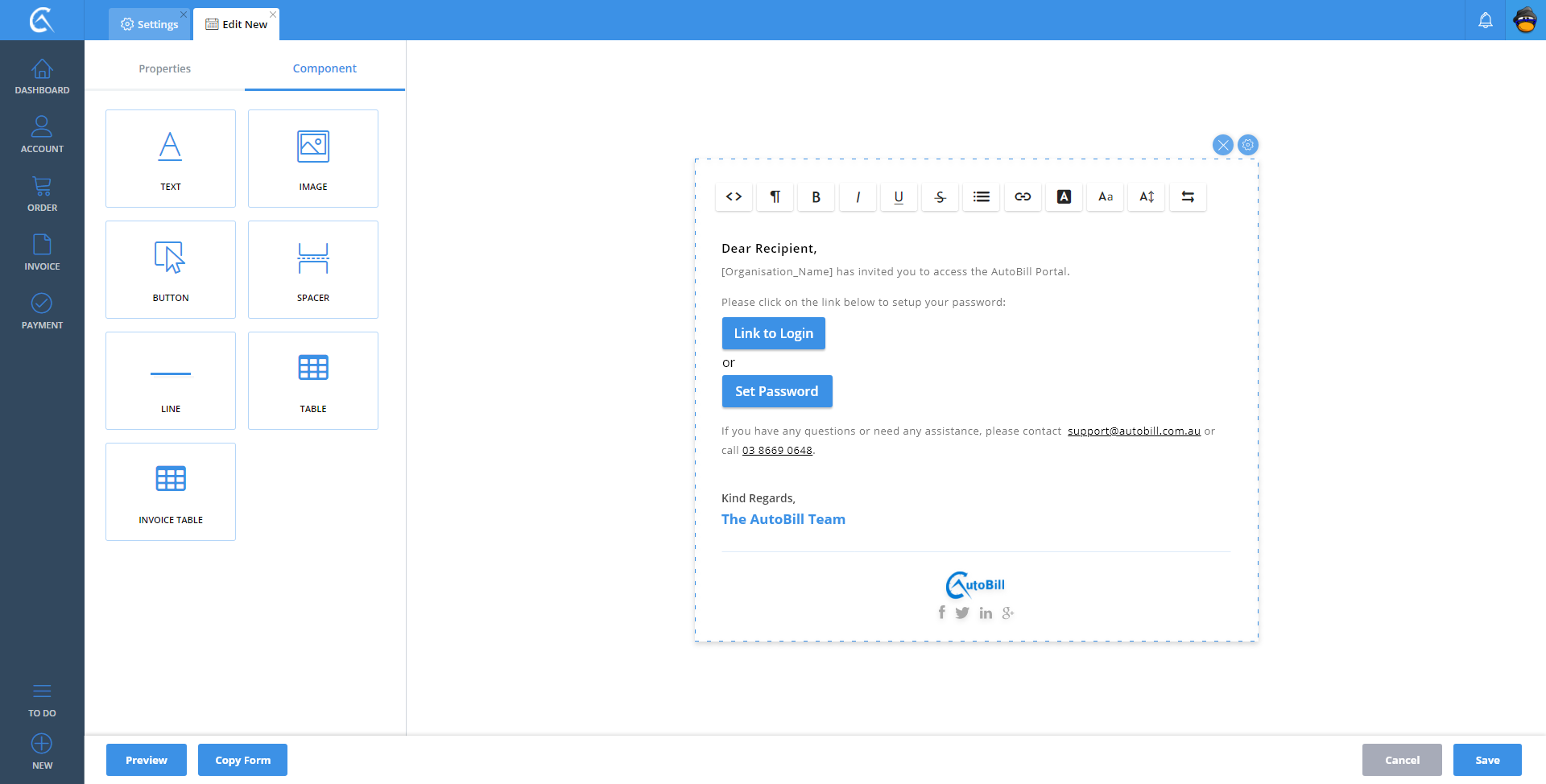Click the support@autobill.com.au email link
The image size is (1546, 784).
[x=1134, y=431]
